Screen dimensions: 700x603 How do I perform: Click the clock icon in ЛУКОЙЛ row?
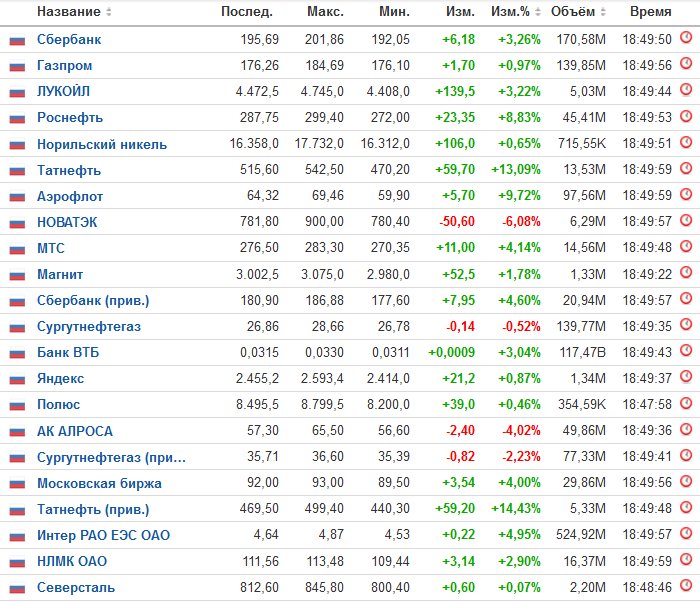pyautogui.click(x=686, y=90)
